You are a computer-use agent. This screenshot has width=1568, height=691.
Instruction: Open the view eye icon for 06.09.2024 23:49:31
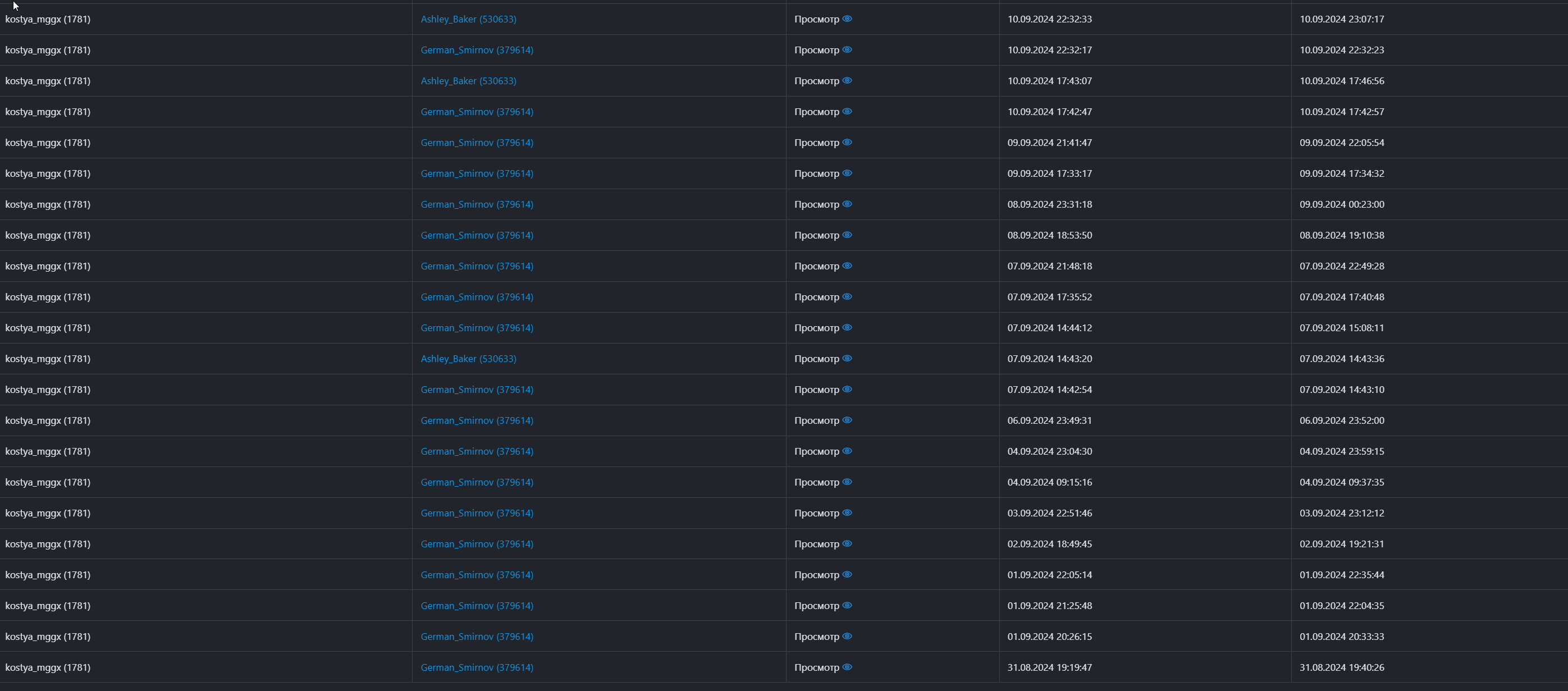click(847, 420)
